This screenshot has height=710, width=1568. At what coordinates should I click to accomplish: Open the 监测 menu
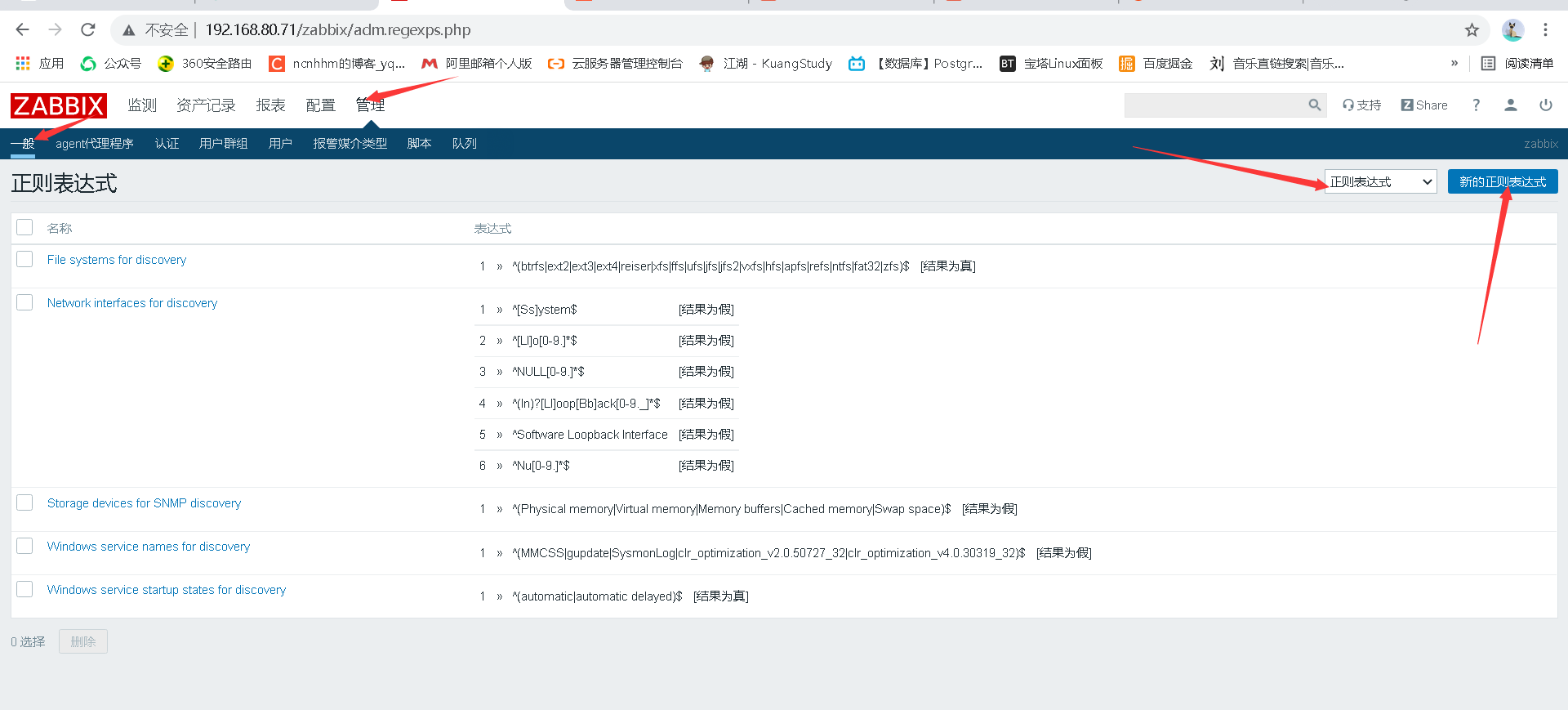142,105
